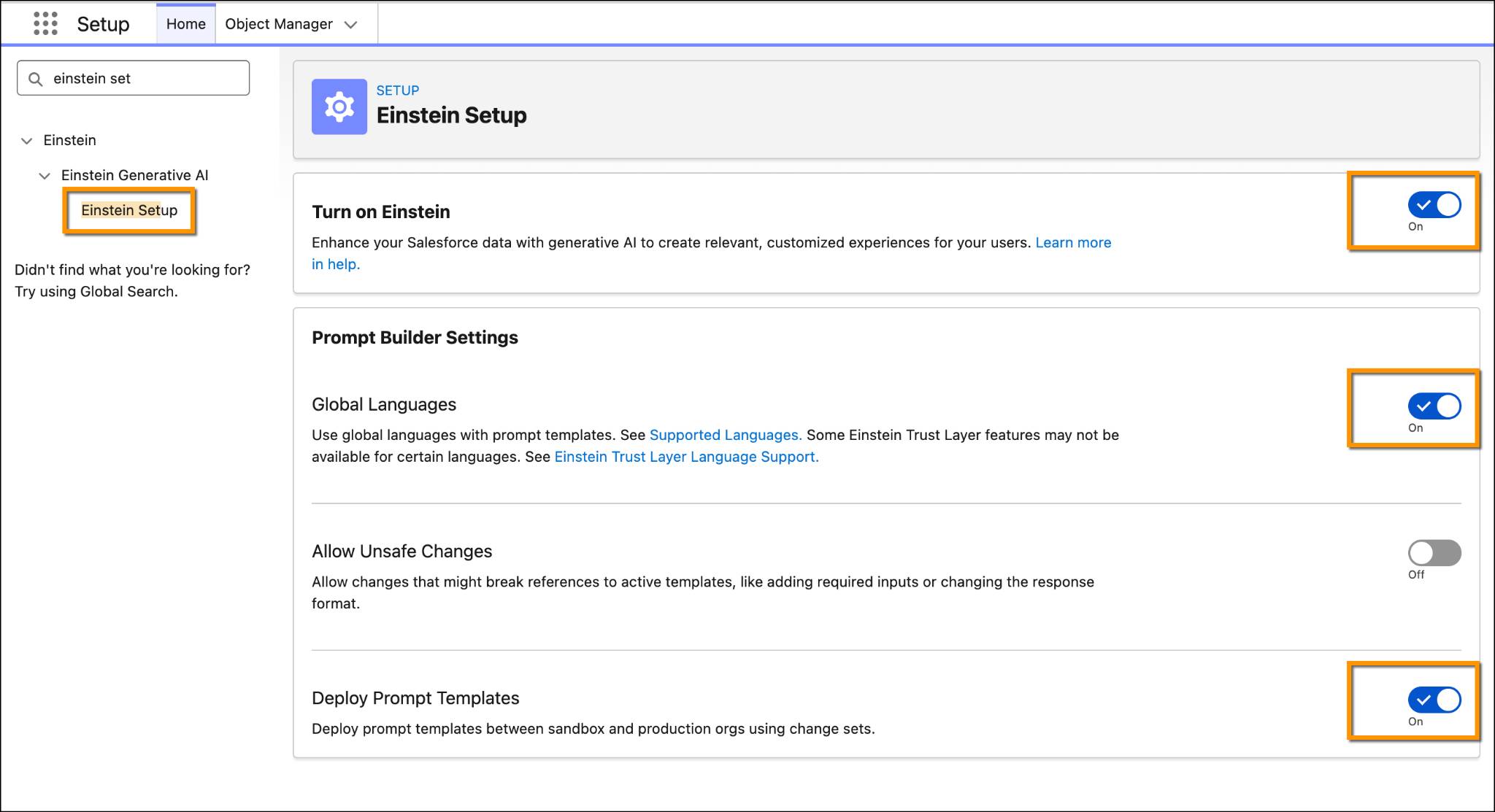
Task: Click the Allow Unsafe Changes label
Action: click(402, 551)
